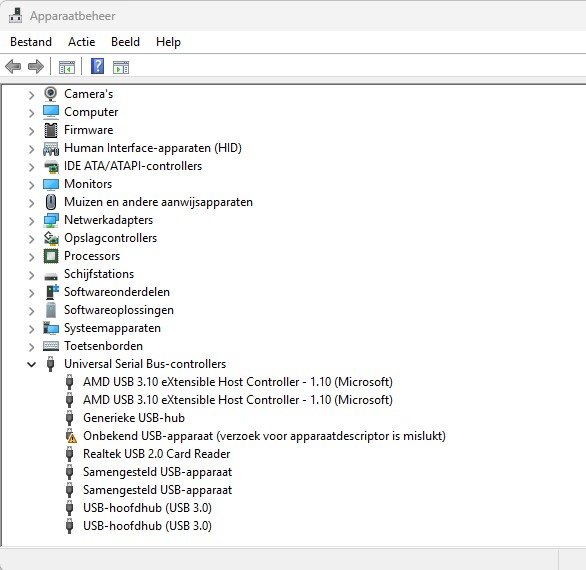Viewport: 586px width, 570px height.
Task: Open the Bestand menu
Action: [31, 42]
